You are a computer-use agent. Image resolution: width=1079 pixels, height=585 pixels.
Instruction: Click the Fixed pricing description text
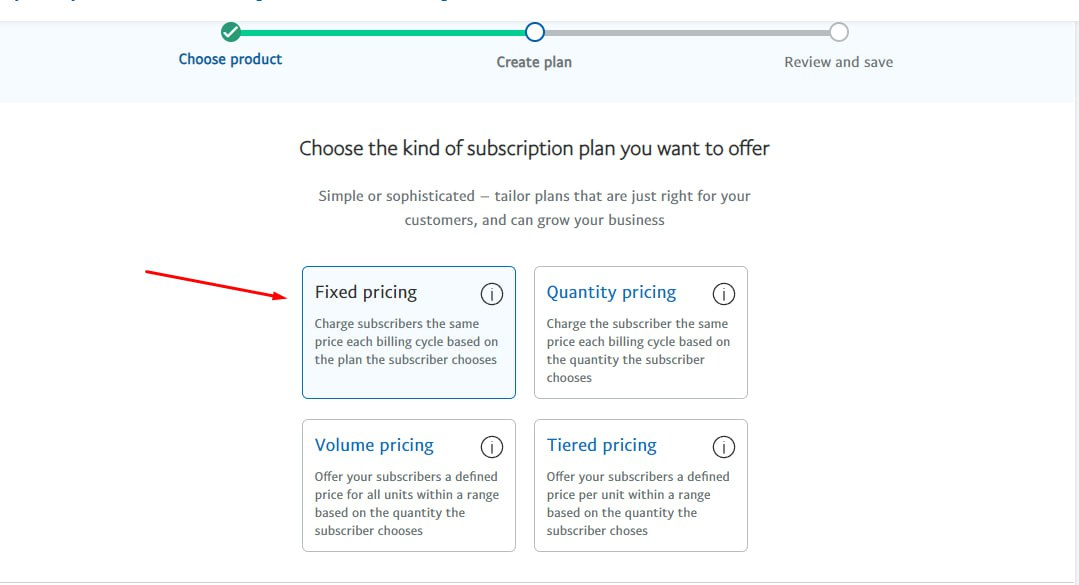(406, 342)
